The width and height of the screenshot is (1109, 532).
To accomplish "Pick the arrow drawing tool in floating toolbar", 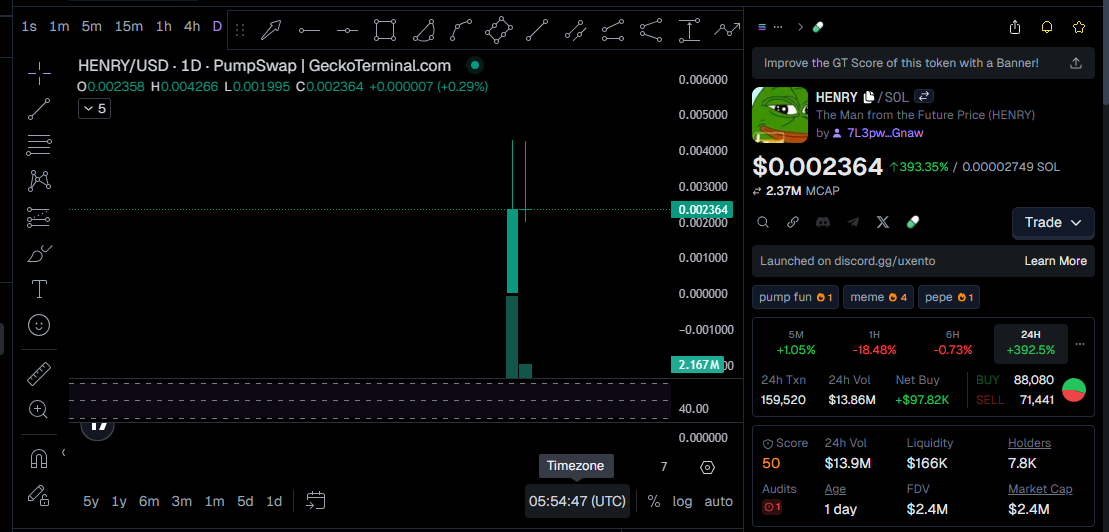I will coord(272,30).
